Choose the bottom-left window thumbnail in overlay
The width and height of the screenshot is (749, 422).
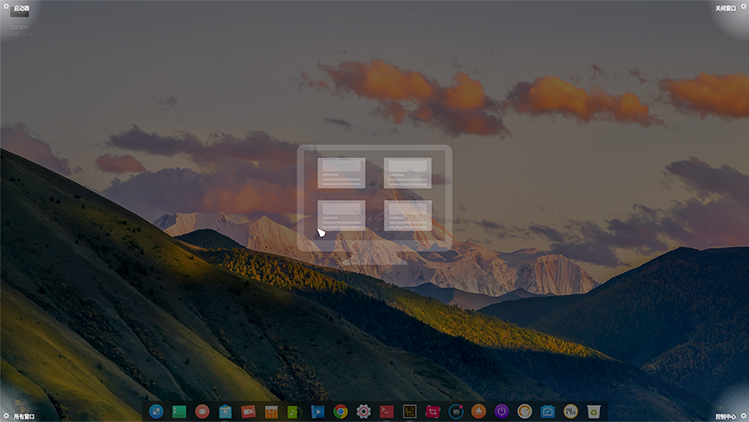(x=341, y=215)
